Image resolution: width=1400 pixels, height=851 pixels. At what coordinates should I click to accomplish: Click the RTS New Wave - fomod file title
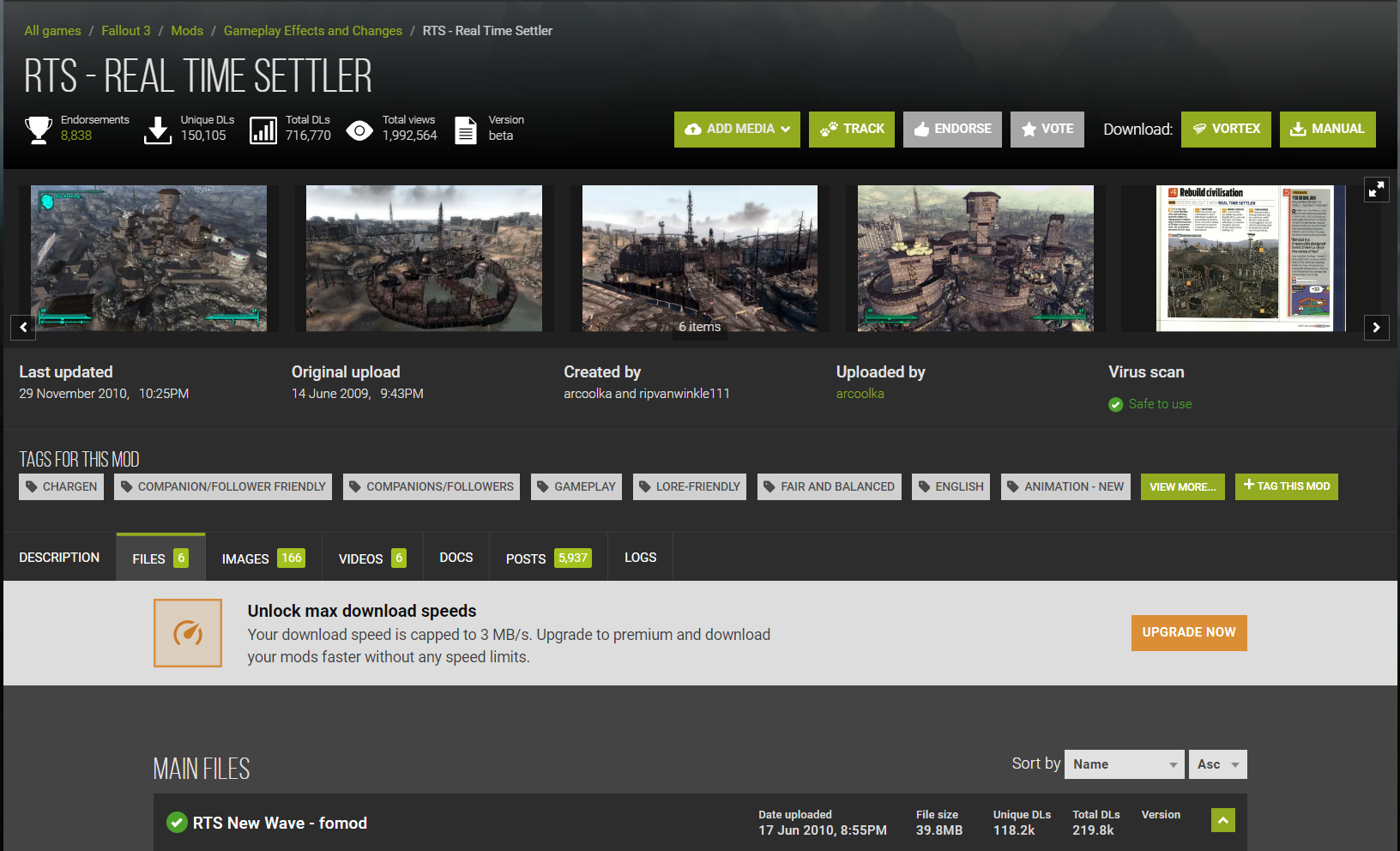[280, 824]
